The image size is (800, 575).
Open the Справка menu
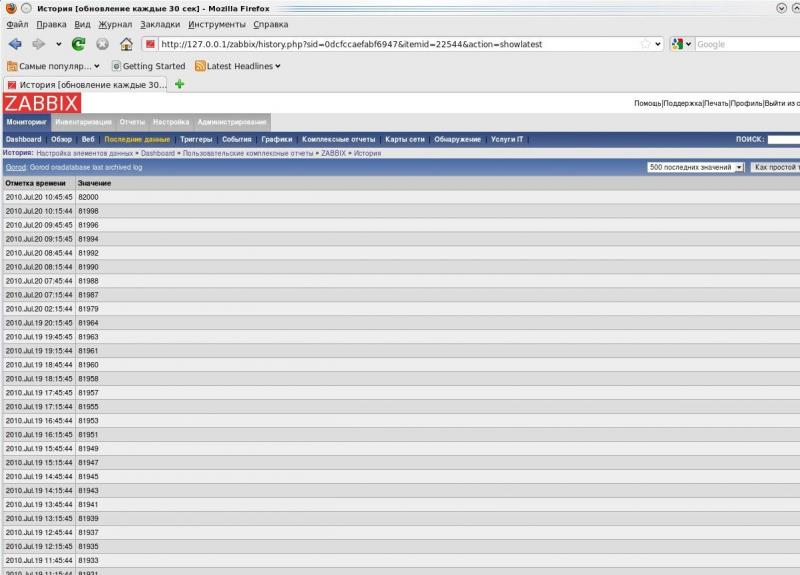tap(271, 24)
